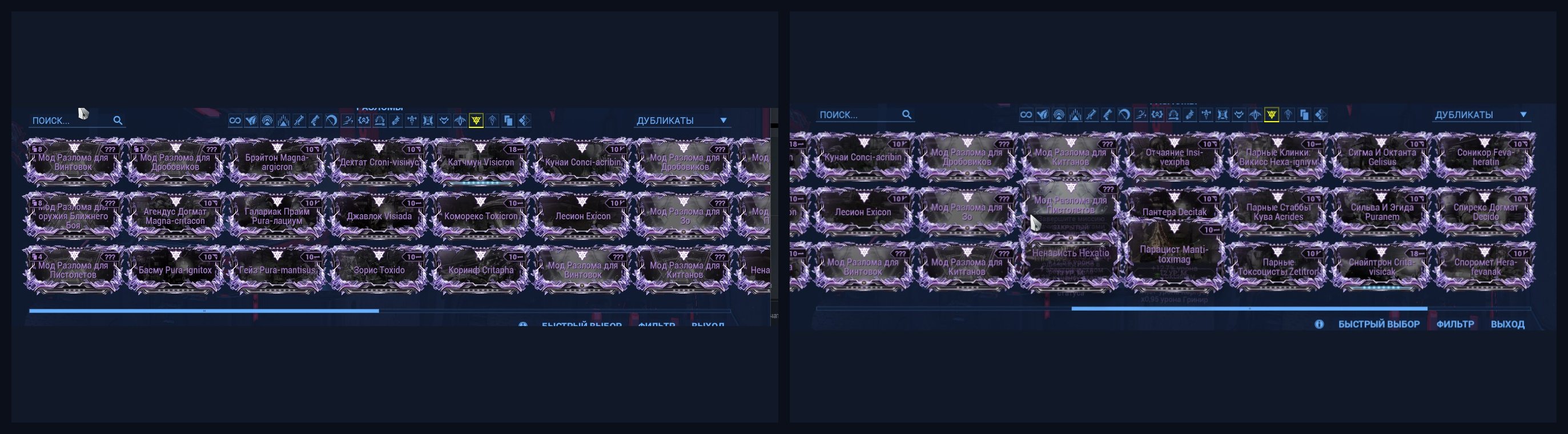
Task: Select the winged helmet filter in right panel
Action: pyautogui.click(x=1043, y=114)
